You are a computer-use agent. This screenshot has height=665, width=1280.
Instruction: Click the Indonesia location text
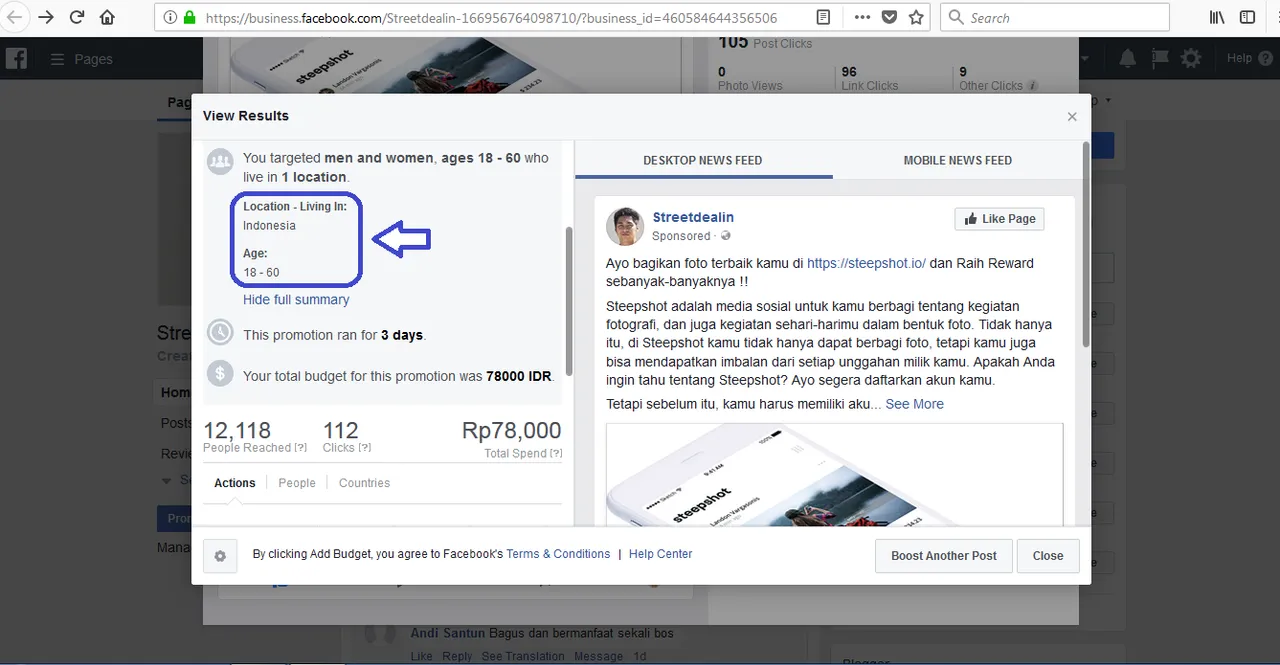[x=269, y=226]
